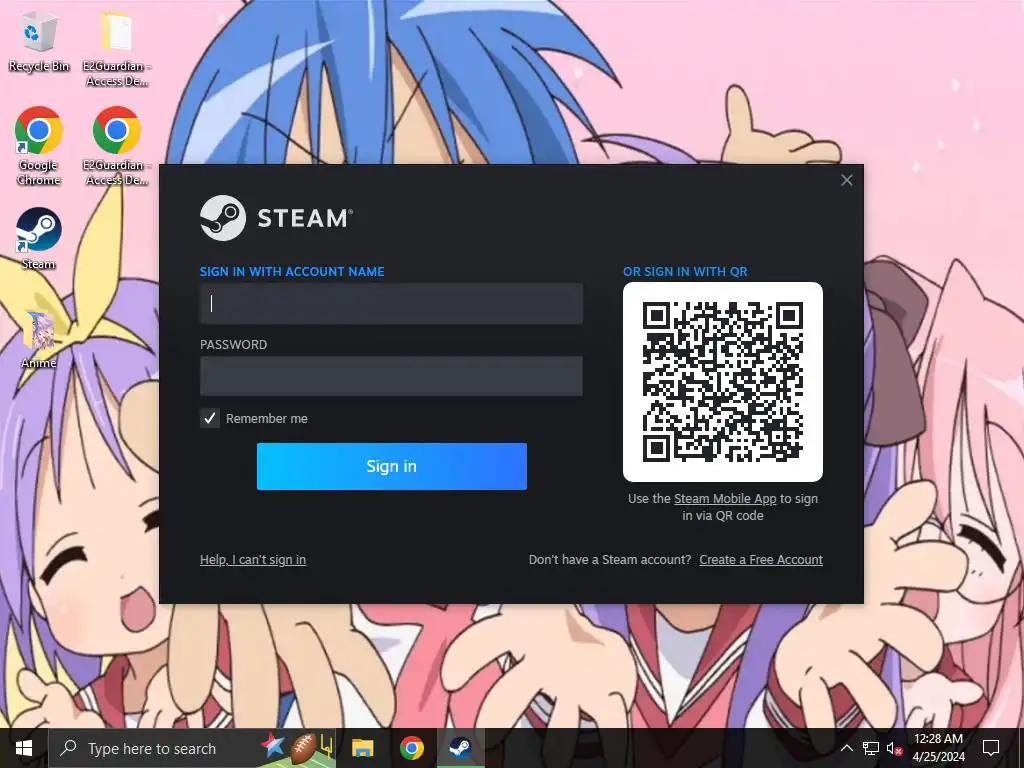Click the muted volume tray icon

click(895, 748)
